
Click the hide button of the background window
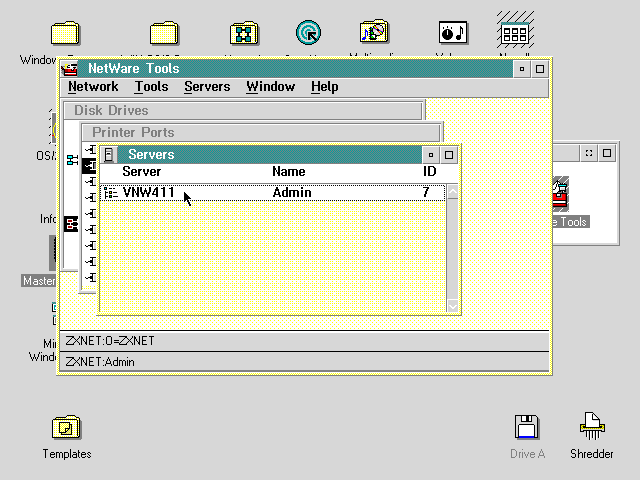[589, 153]
